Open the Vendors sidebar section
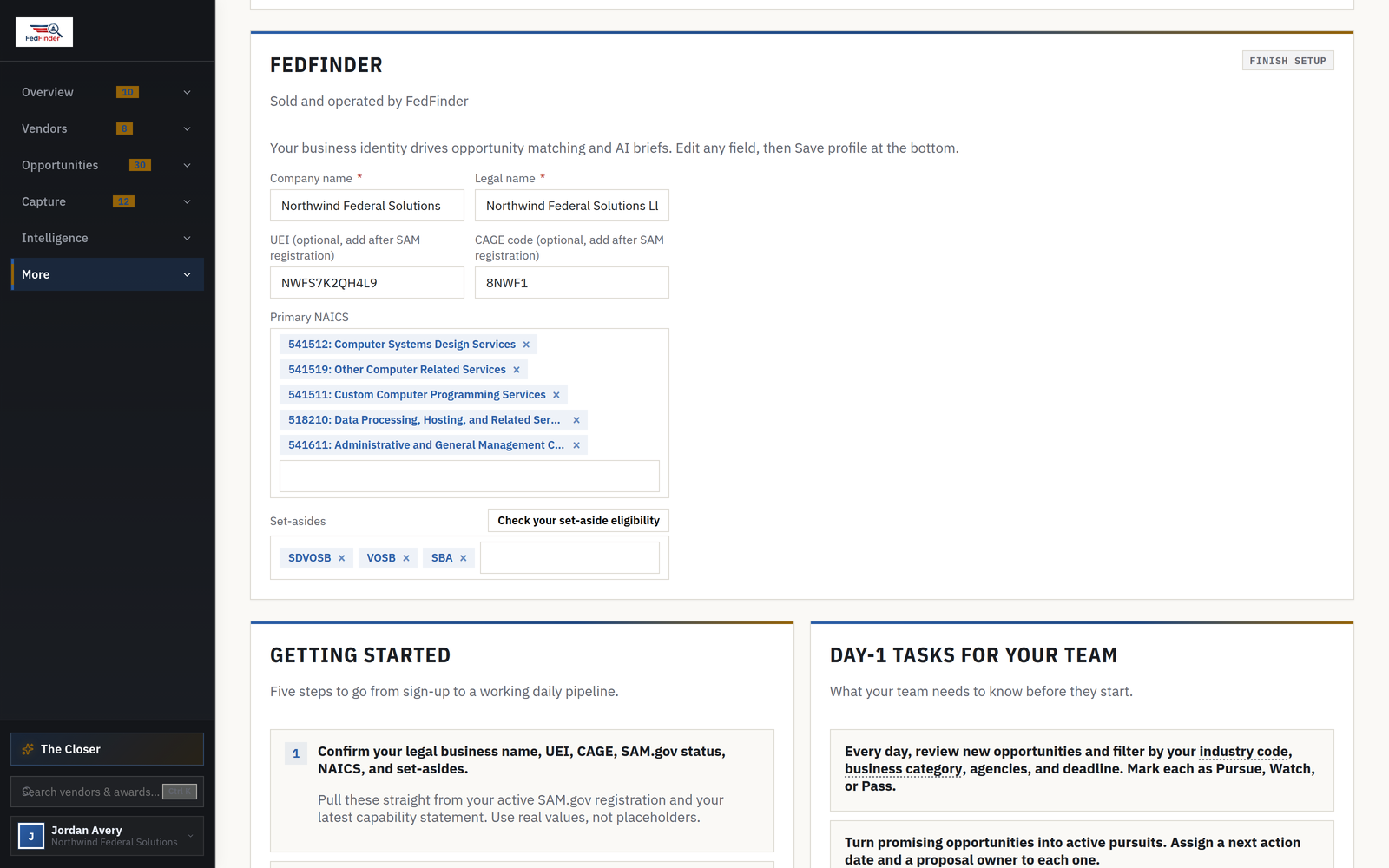This screenshot has height=868, width=1389. tap(108, 128)
